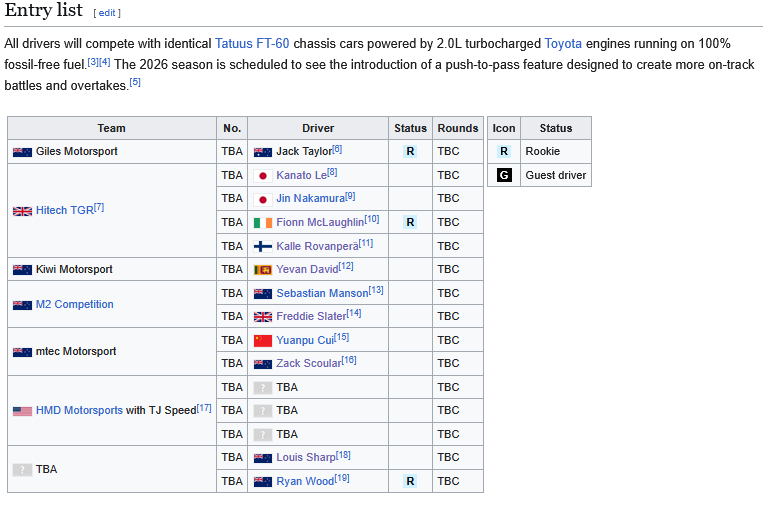The height and width of the screenshot is (505, 767).
Task: Open Kanato Le's driver page
Action: pyautogui.click(x=301, y=175)
